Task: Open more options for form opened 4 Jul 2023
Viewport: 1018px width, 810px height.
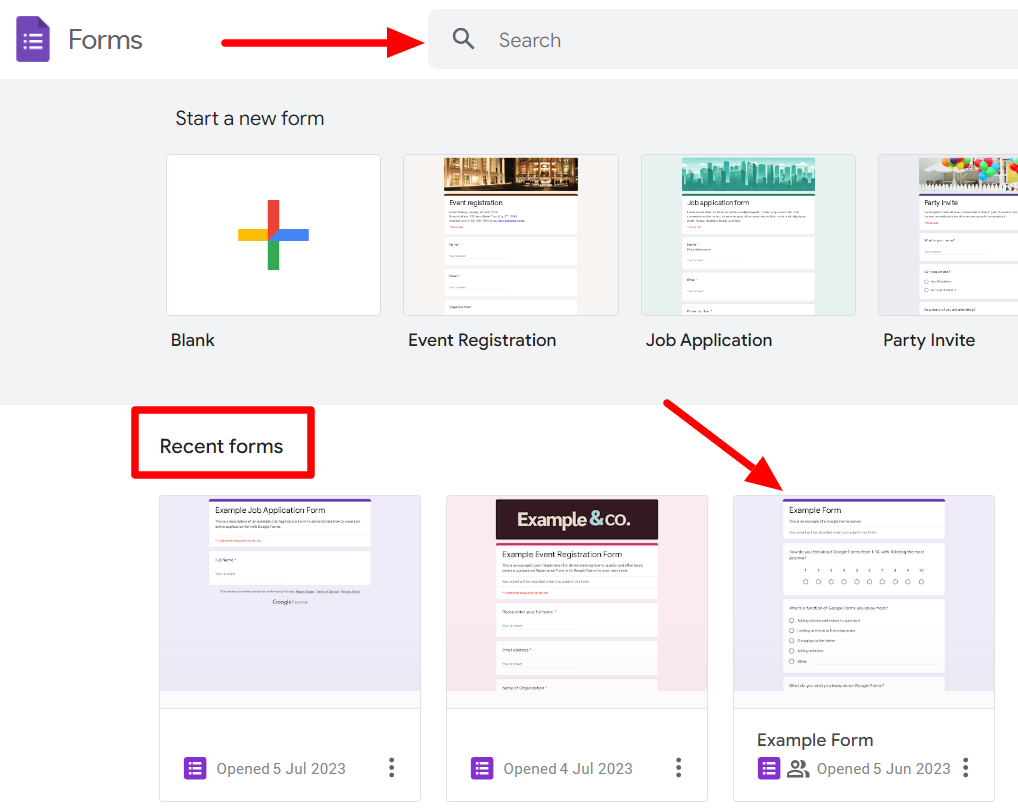Action: (678, 768)
